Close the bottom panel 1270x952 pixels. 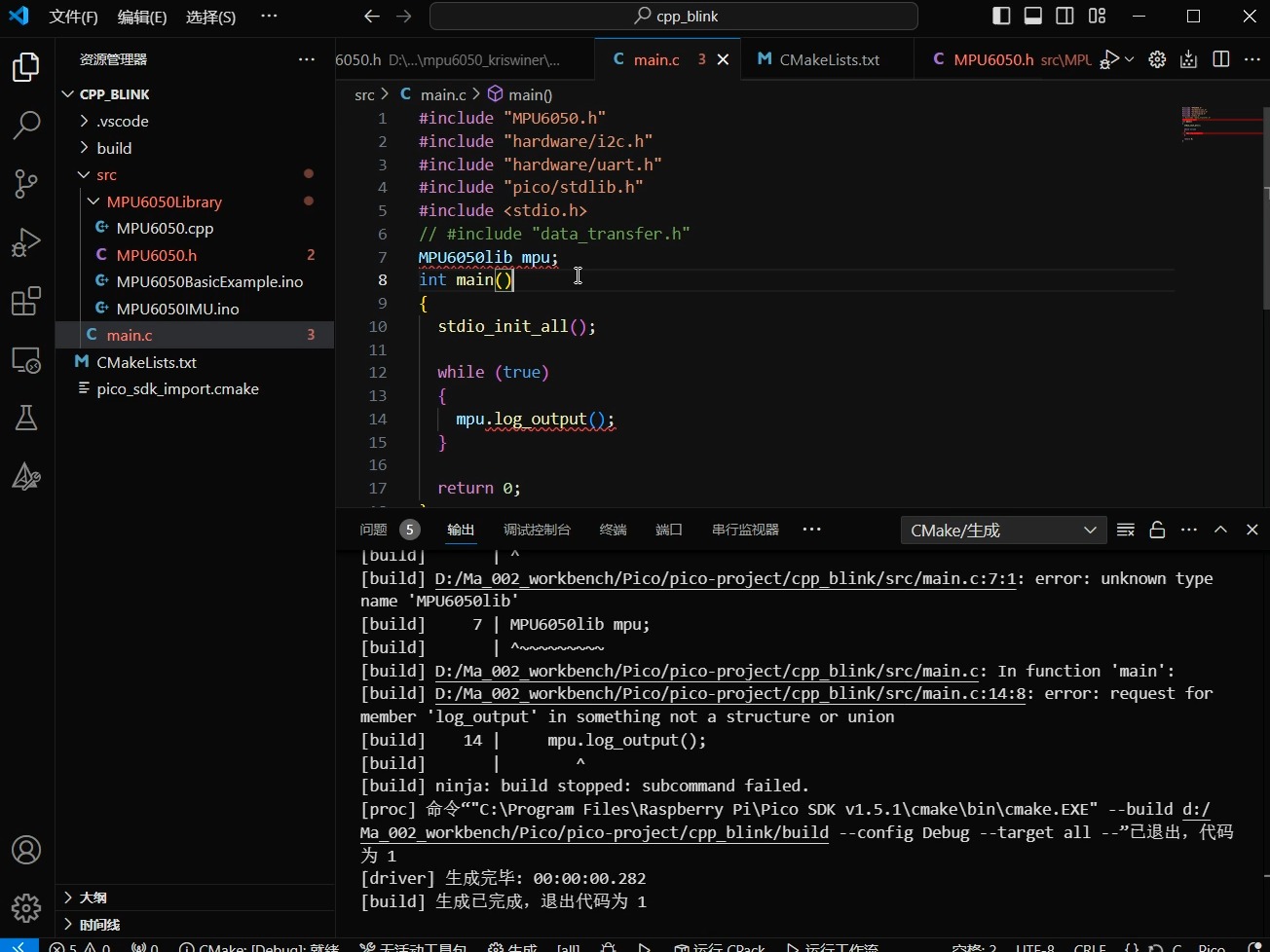click(x=1252, y=530)
